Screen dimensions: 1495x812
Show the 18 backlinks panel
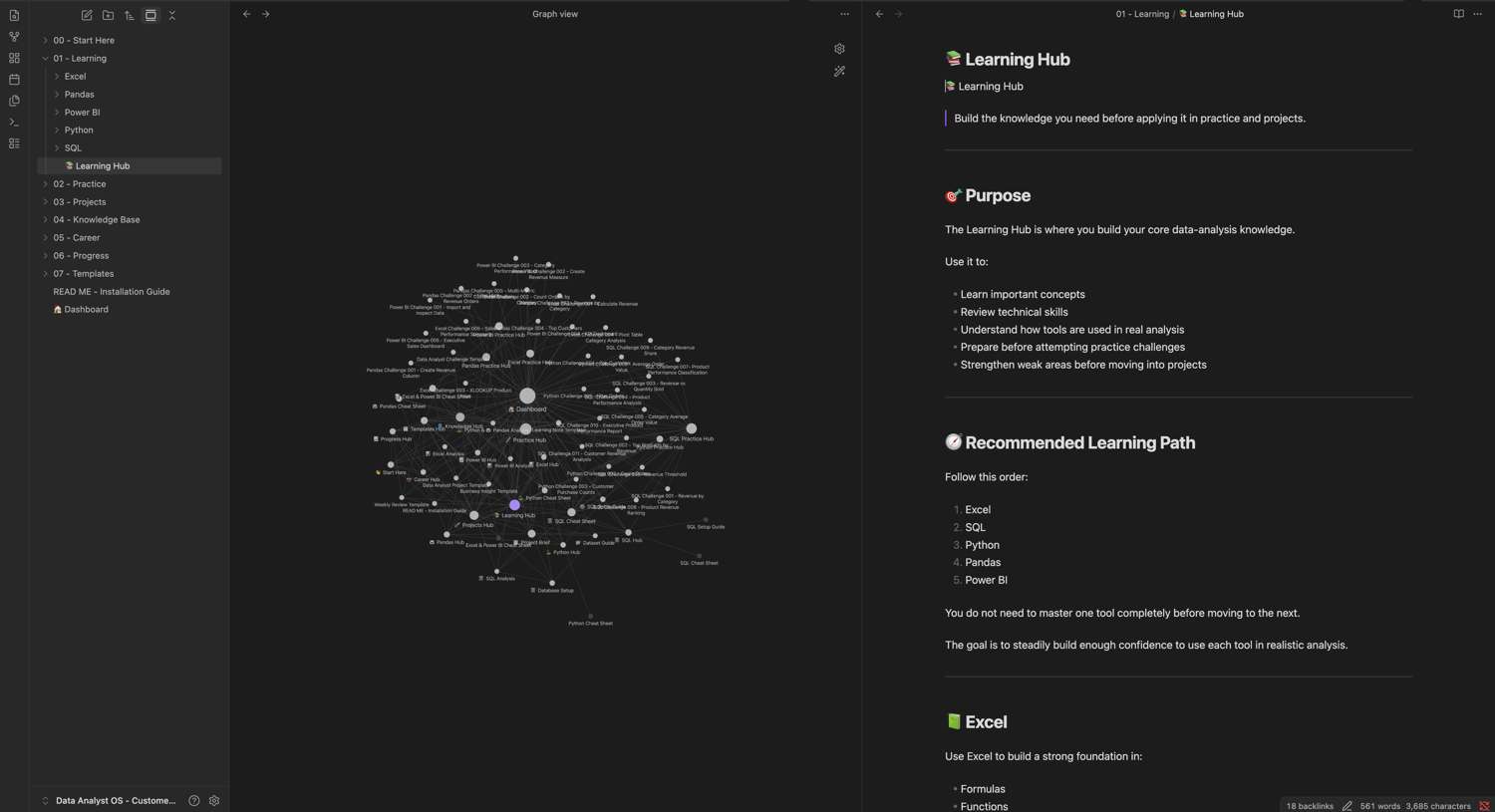coord(1310,806)
